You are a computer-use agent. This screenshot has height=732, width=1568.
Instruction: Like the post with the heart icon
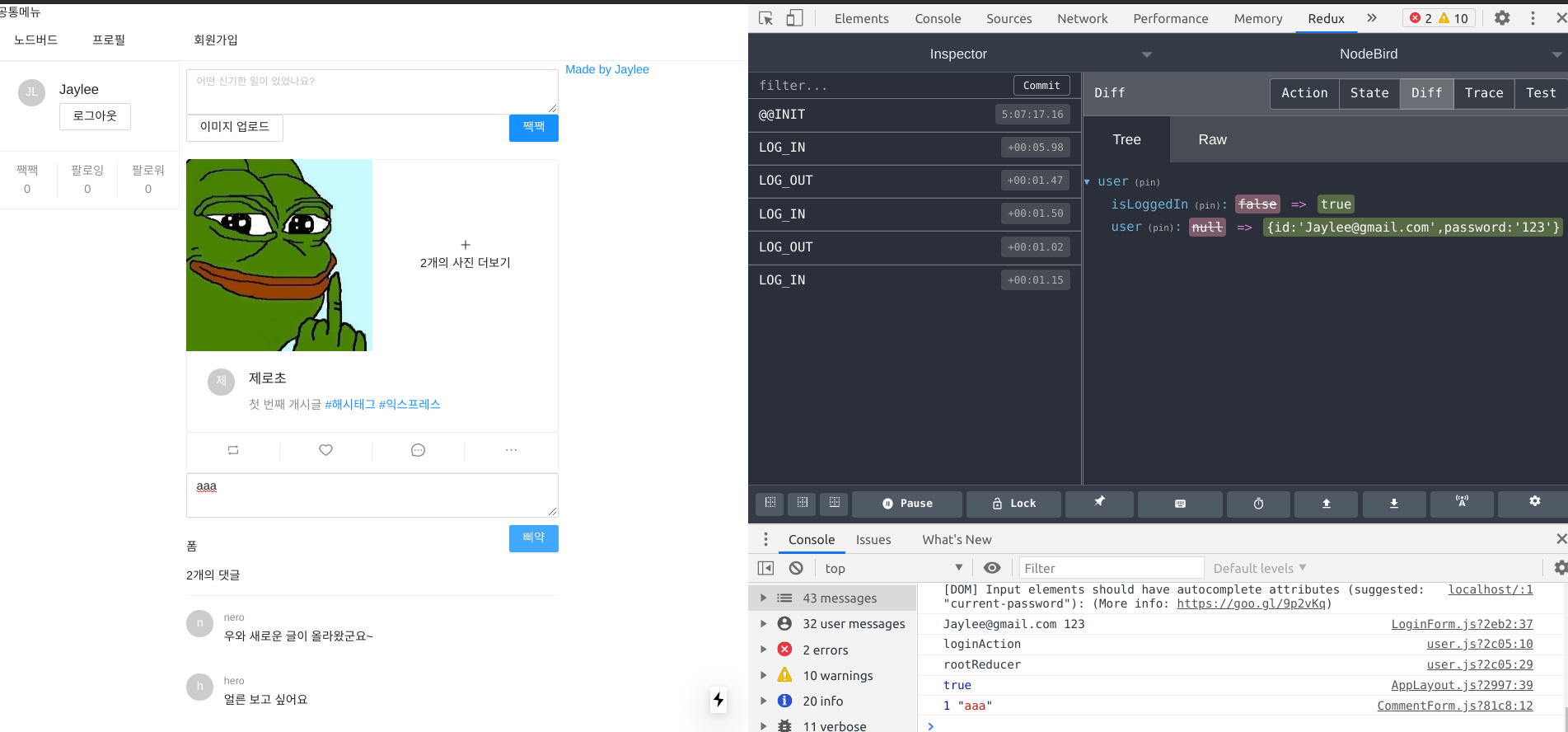coord(325,450)
